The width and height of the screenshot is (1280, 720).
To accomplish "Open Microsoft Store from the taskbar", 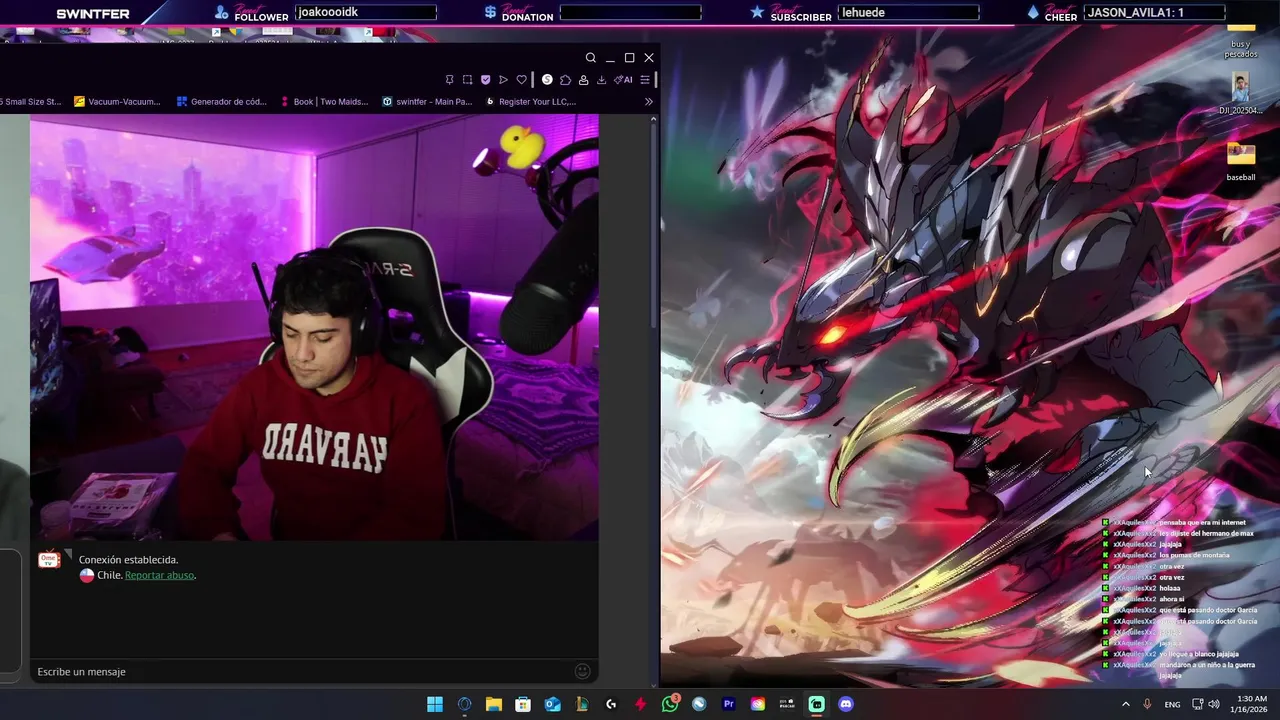I will [523, 704].
